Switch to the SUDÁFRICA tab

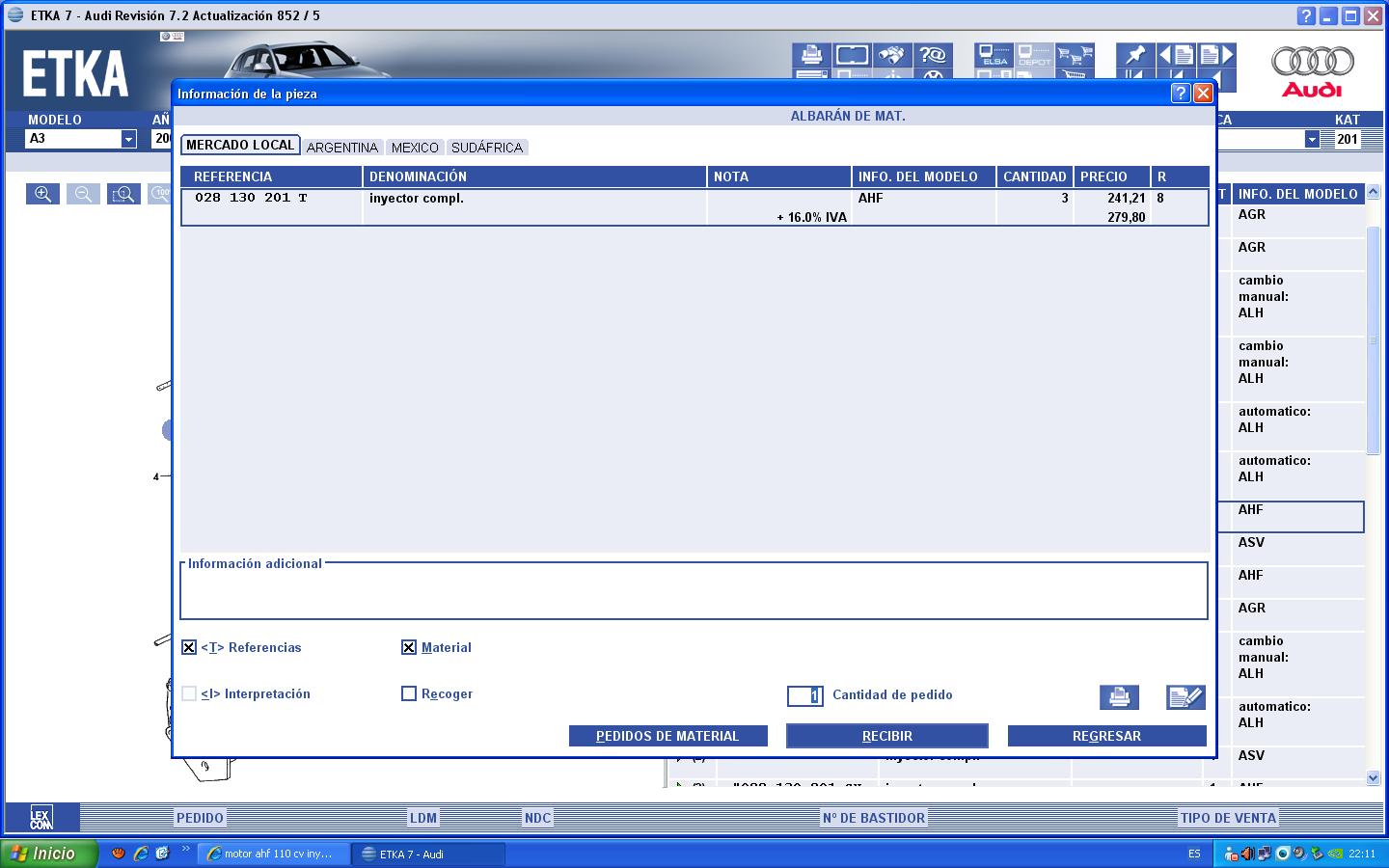[x=487, y=148]
